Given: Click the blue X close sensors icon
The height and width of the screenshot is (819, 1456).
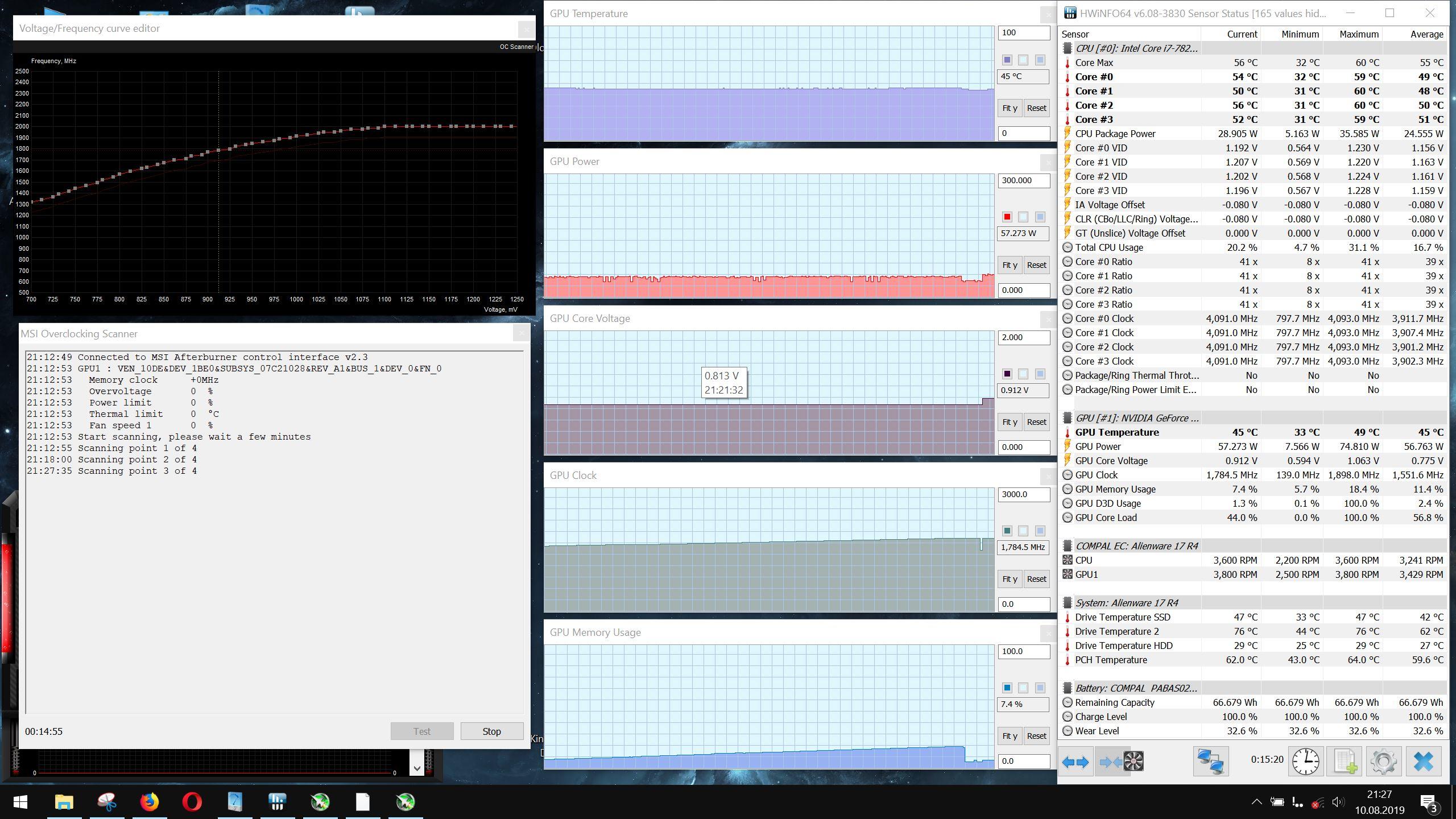Looking at the screenshot, I should click(x=1423, y=762).
